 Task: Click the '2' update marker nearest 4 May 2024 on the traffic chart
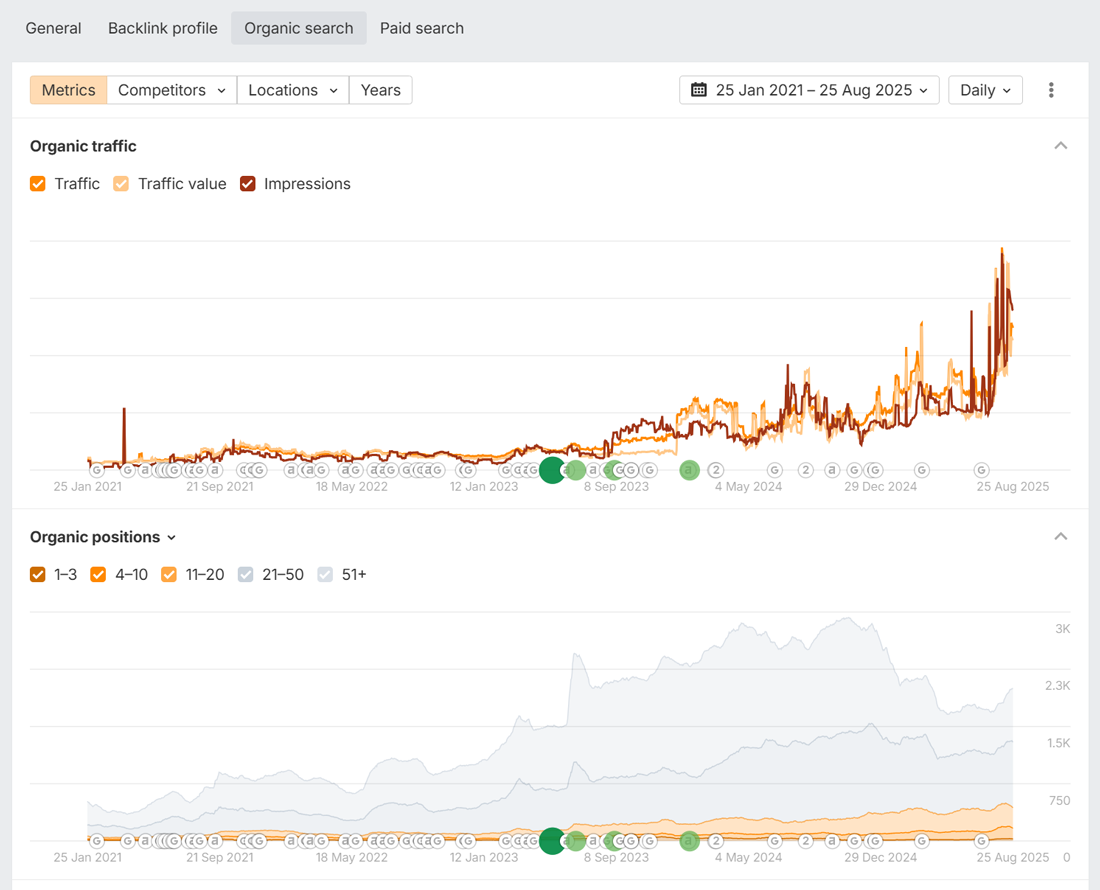point(716,470)
